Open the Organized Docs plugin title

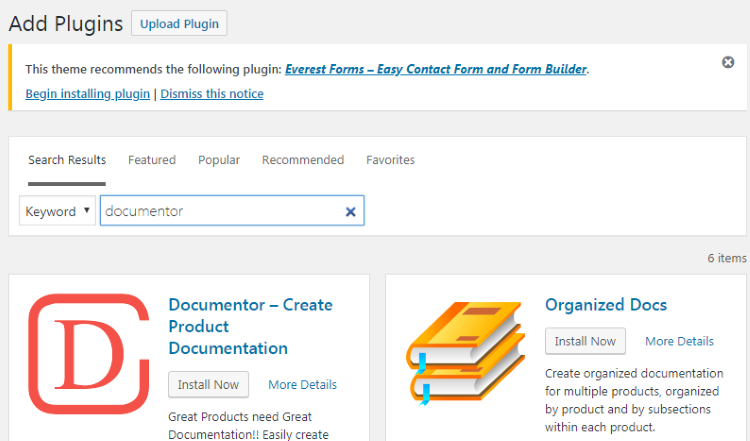[606, 305]
